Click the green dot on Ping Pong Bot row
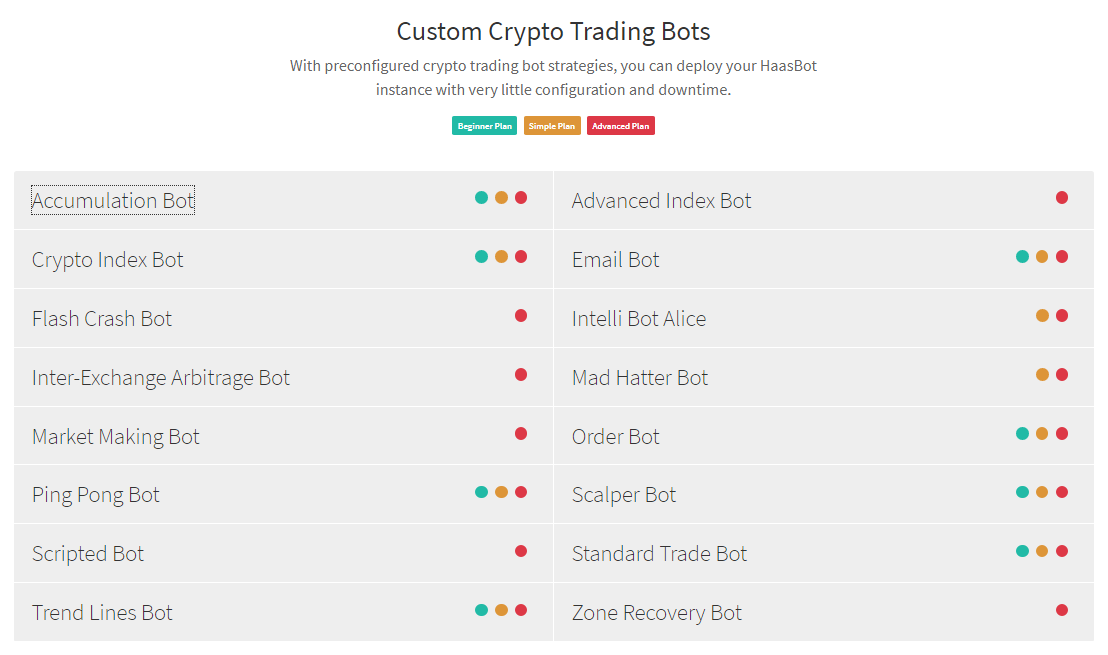Image resolution: width=1108 pixels, height=655 pixels. (481, 492)
